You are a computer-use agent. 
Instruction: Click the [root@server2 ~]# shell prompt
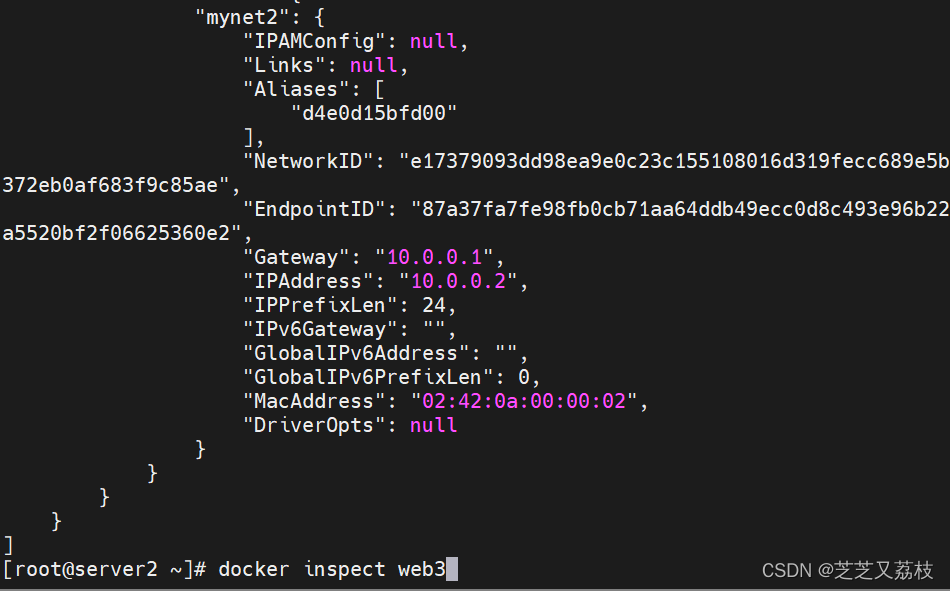104,569
